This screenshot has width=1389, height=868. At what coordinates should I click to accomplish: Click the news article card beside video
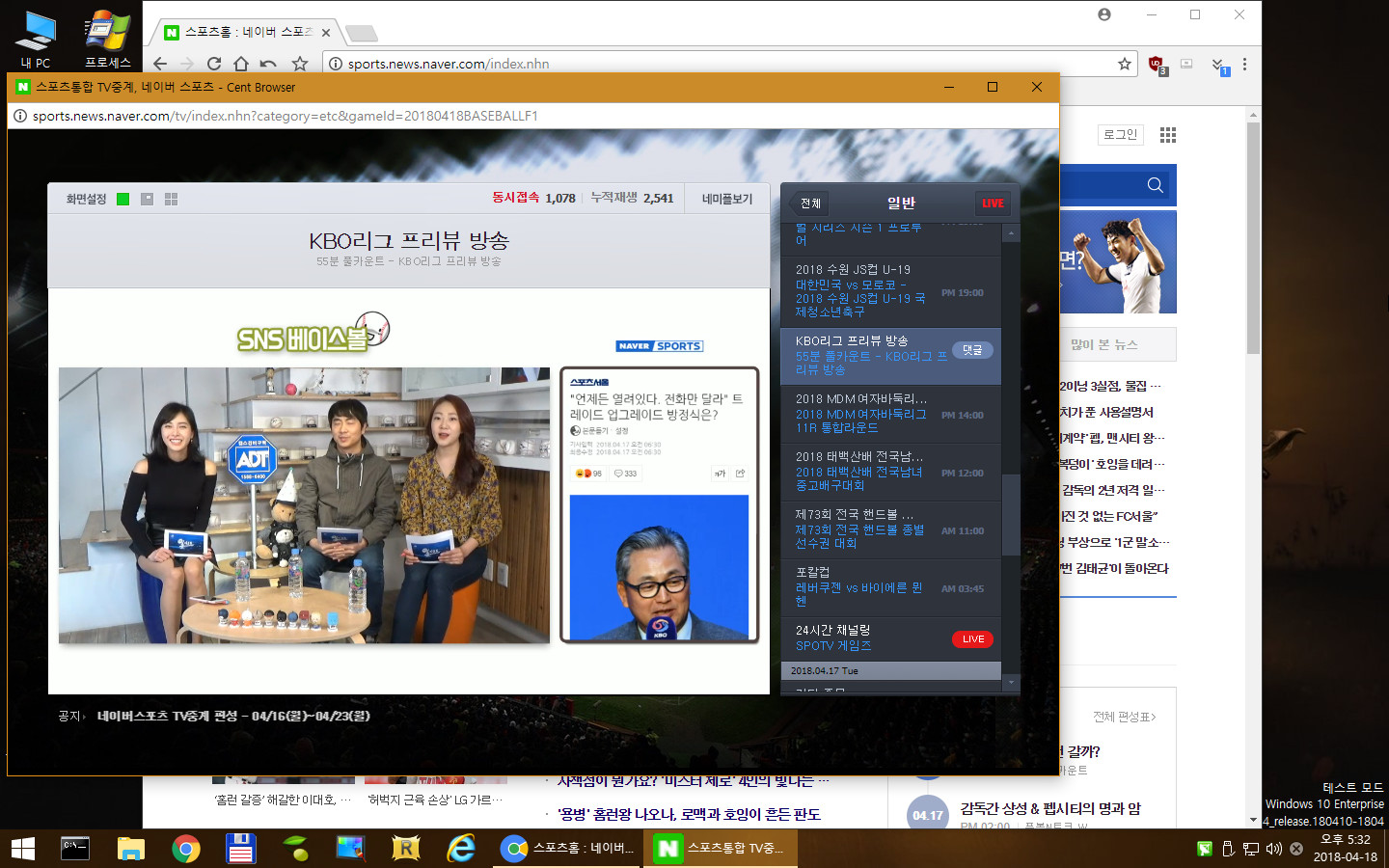[x=660, y=504]
